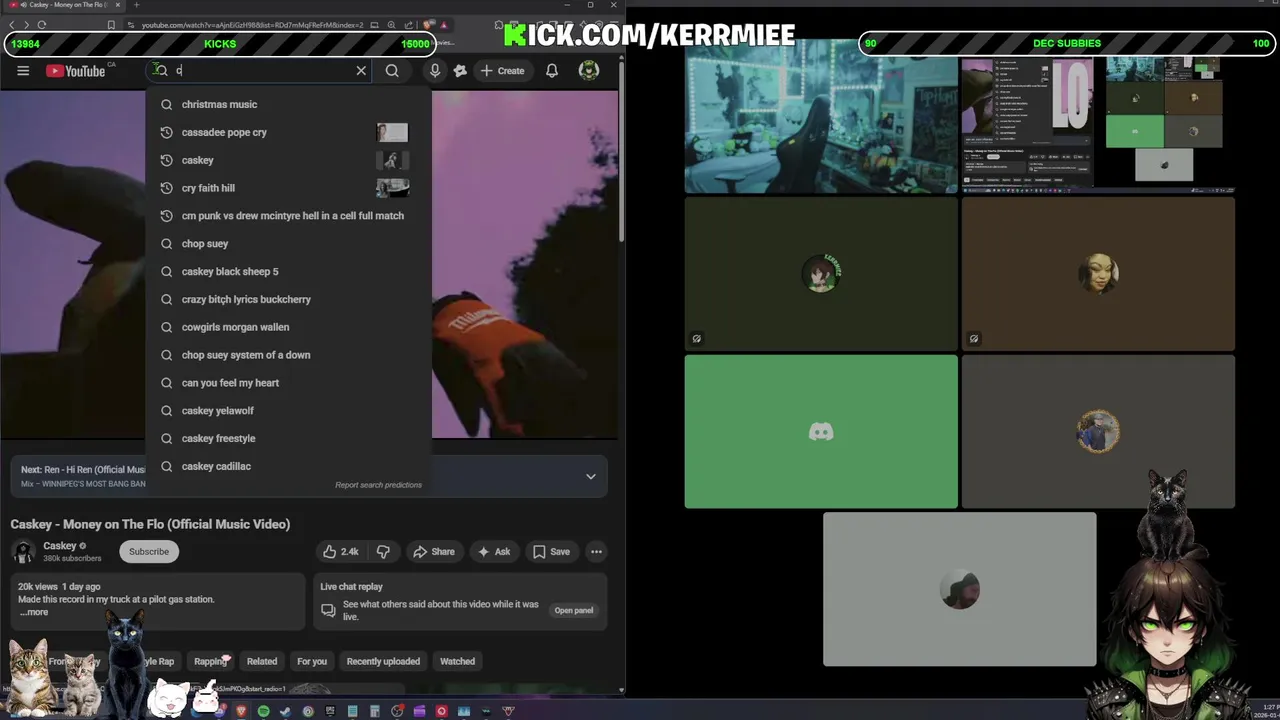
Task: Open the Caskey channel name link
Action: 60,546
